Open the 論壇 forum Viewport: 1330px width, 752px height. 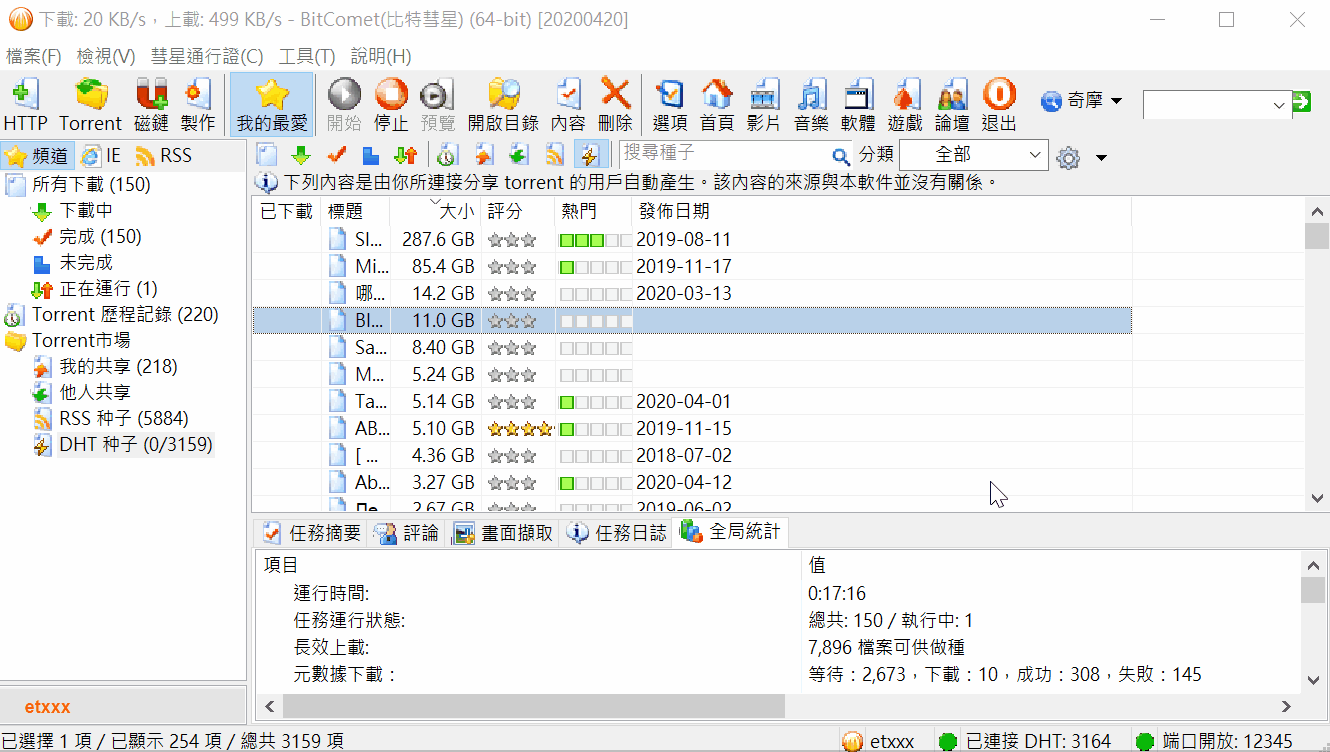(952, 105)
